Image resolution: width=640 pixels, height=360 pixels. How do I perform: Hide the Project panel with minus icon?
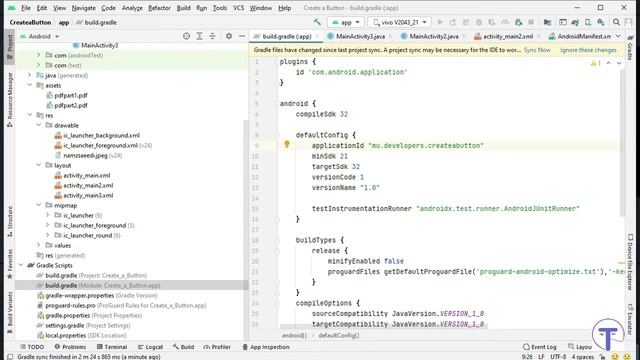(x=242, y=36)
